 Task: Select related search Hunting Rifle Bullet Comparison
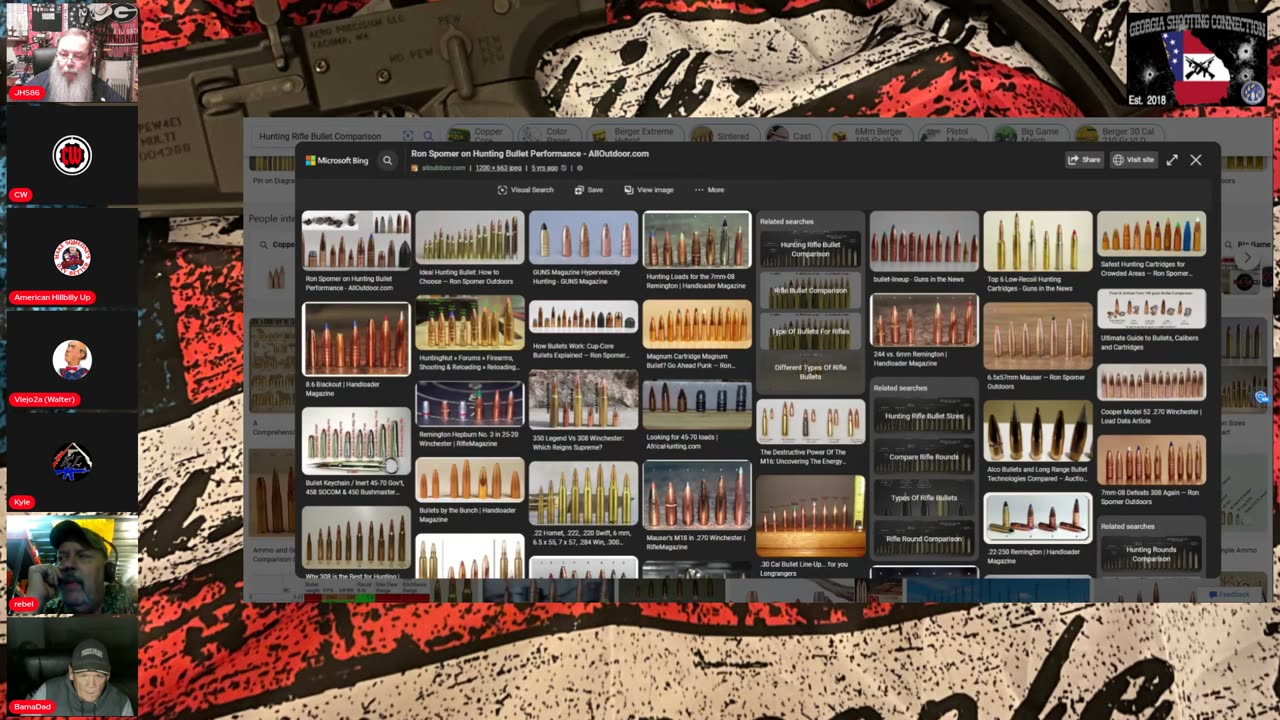(x=810, y=249)
